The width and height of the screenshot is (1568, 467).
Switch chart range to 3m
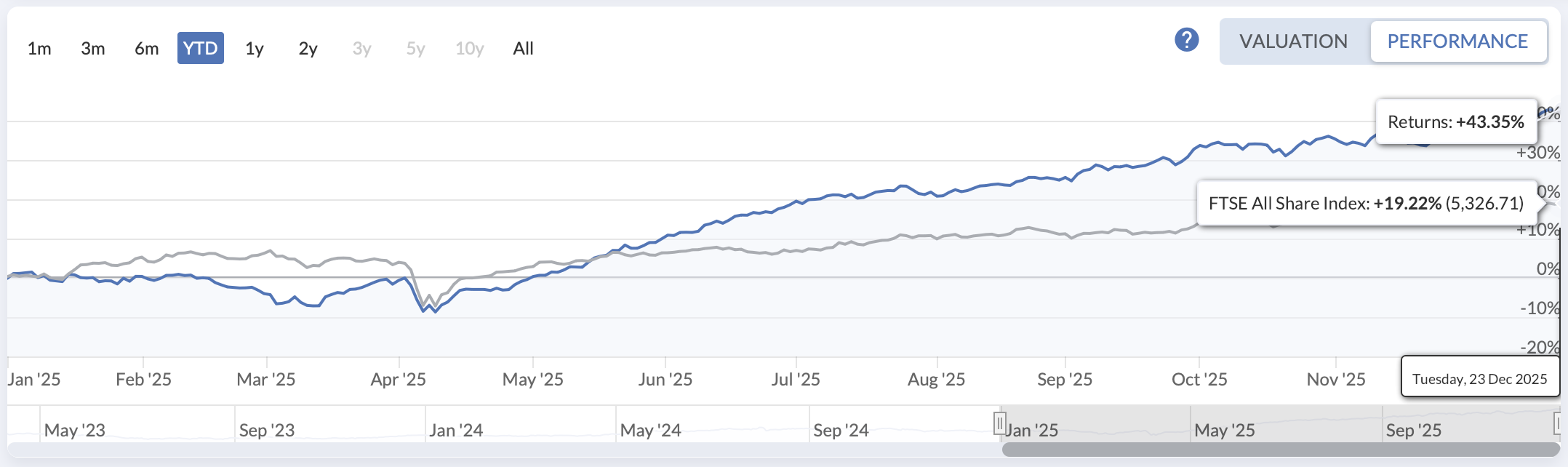(x=93, y=49)
